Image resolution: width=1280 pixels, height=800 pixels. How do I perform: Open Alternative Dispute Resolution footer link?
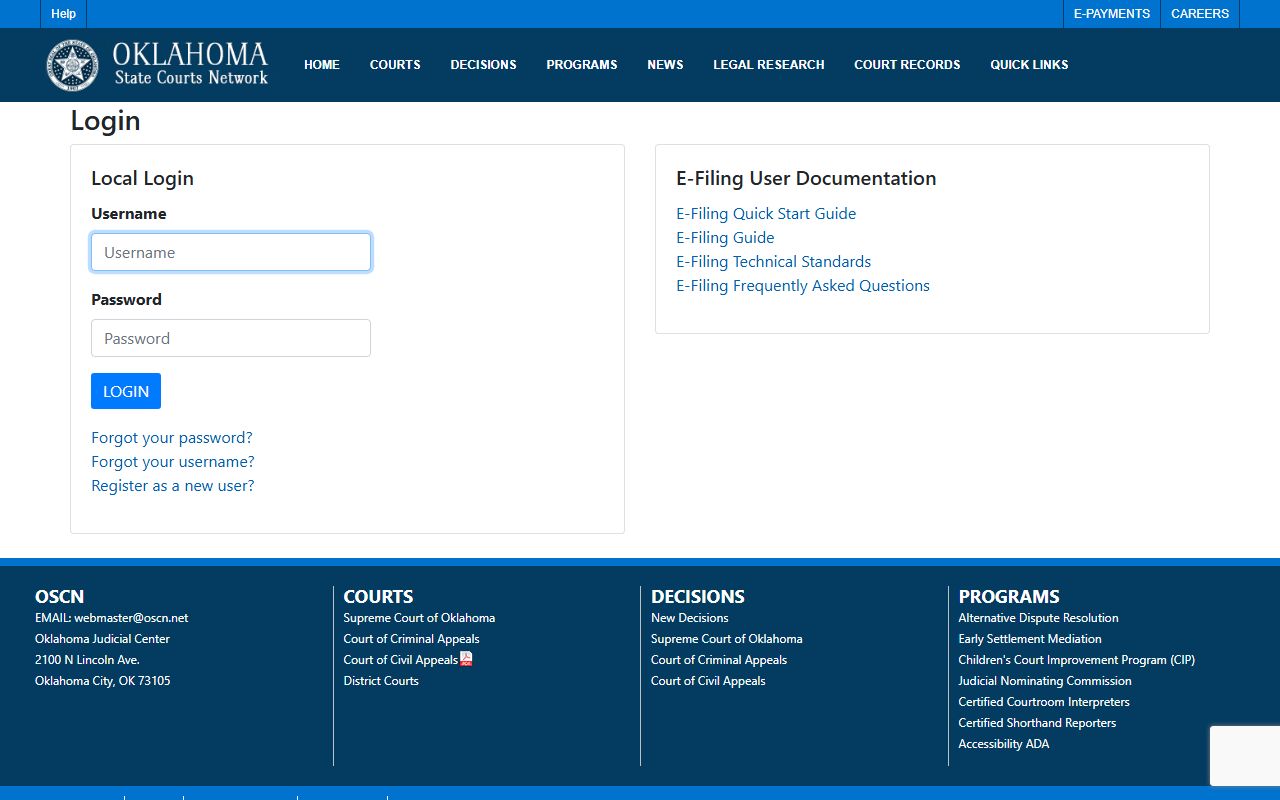(x=1038, y=618)
